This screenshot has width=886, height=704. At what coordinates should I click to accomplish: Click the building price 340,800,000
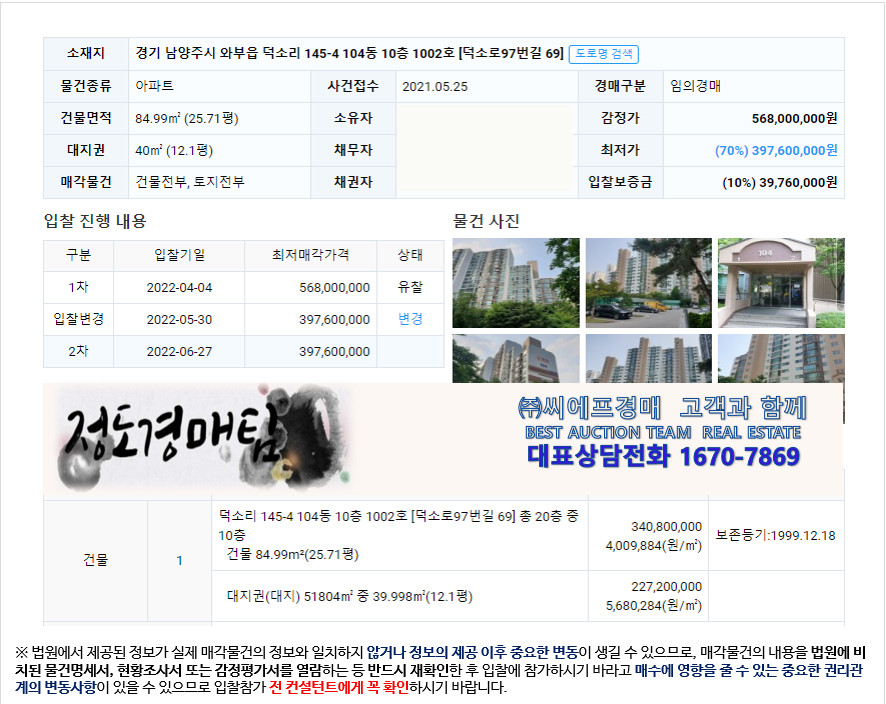666,527
